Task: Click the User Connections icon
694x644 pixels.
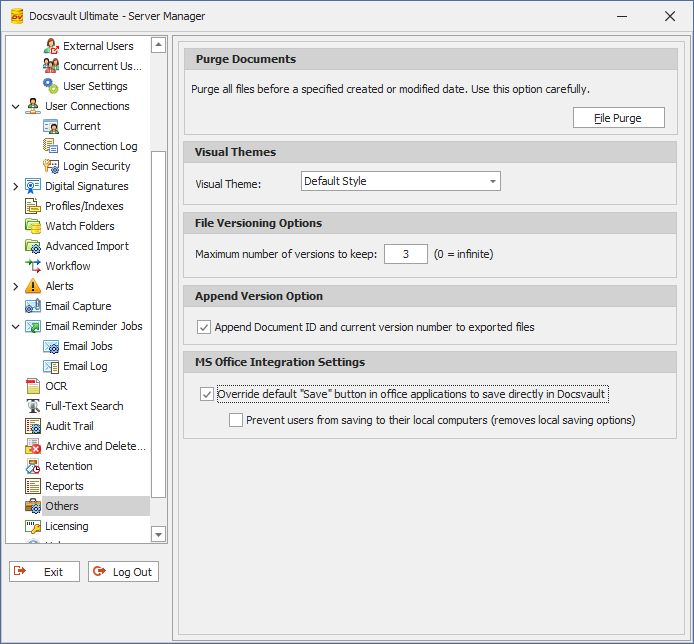Action: click(x=33, y=106)
